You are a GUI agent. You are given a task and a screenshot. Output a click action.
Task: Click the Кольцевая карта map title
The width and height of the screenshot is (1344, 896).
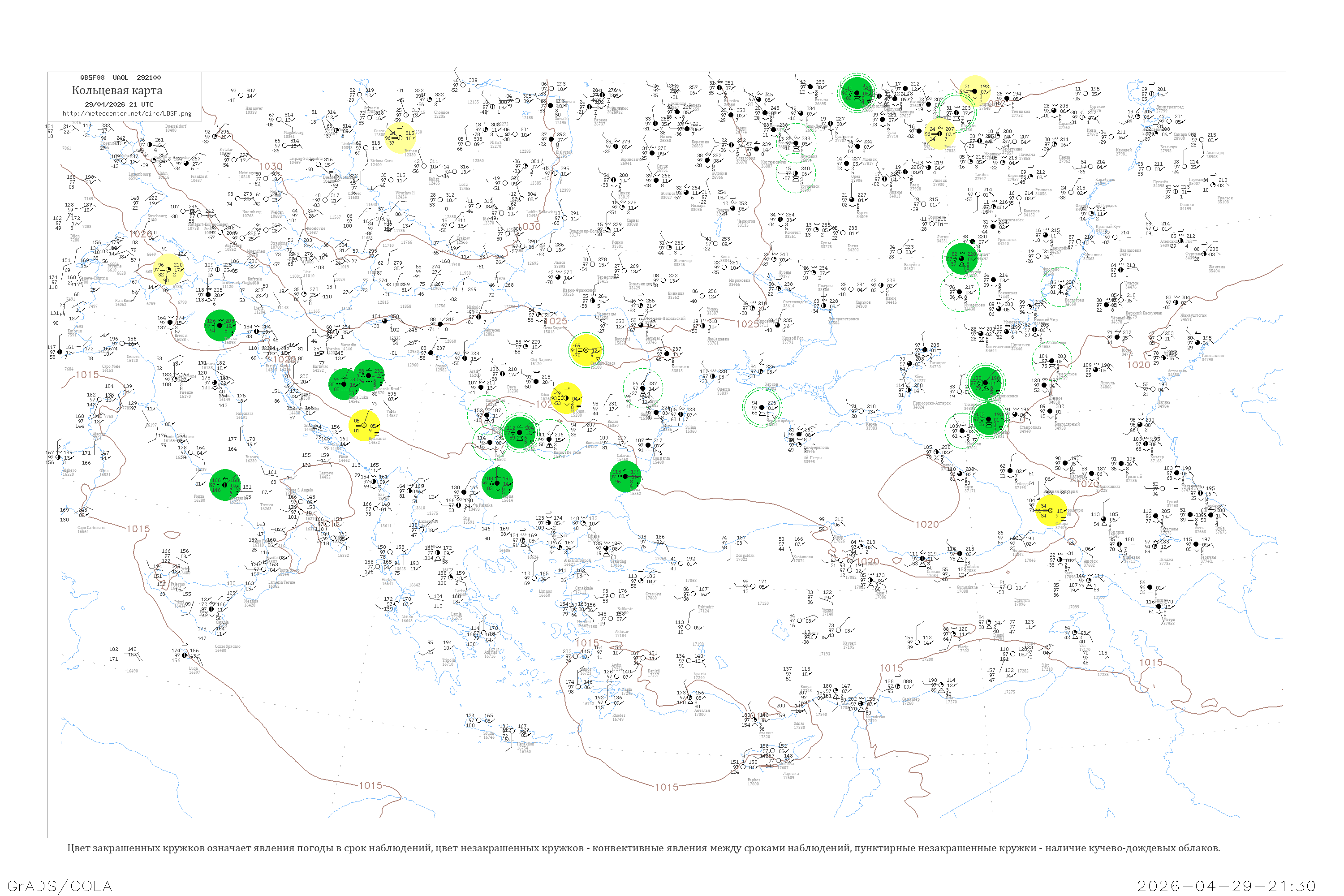(116, 90)
